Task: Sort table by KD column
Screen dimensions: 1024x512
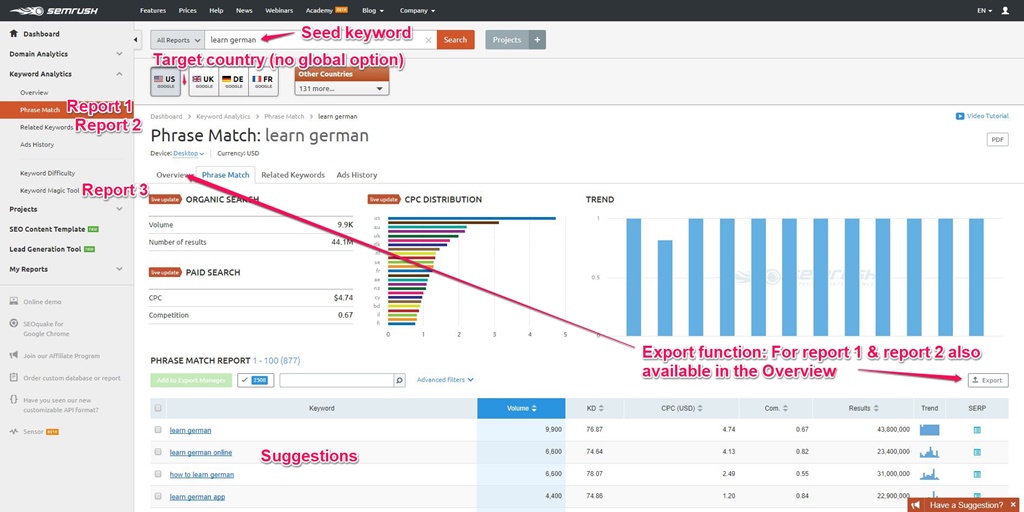Action: [x=594, y=408]
